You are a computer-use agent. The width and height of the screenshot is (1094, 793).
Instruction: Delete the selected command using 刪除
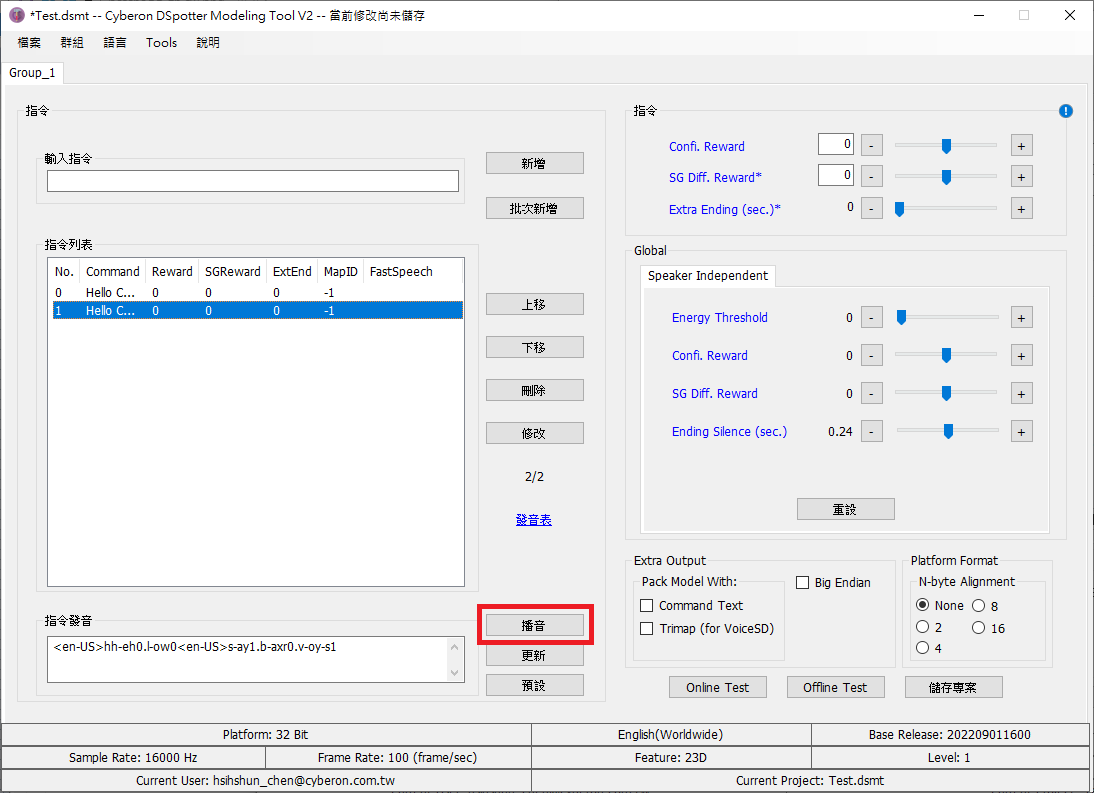click(x=534, y=389)
